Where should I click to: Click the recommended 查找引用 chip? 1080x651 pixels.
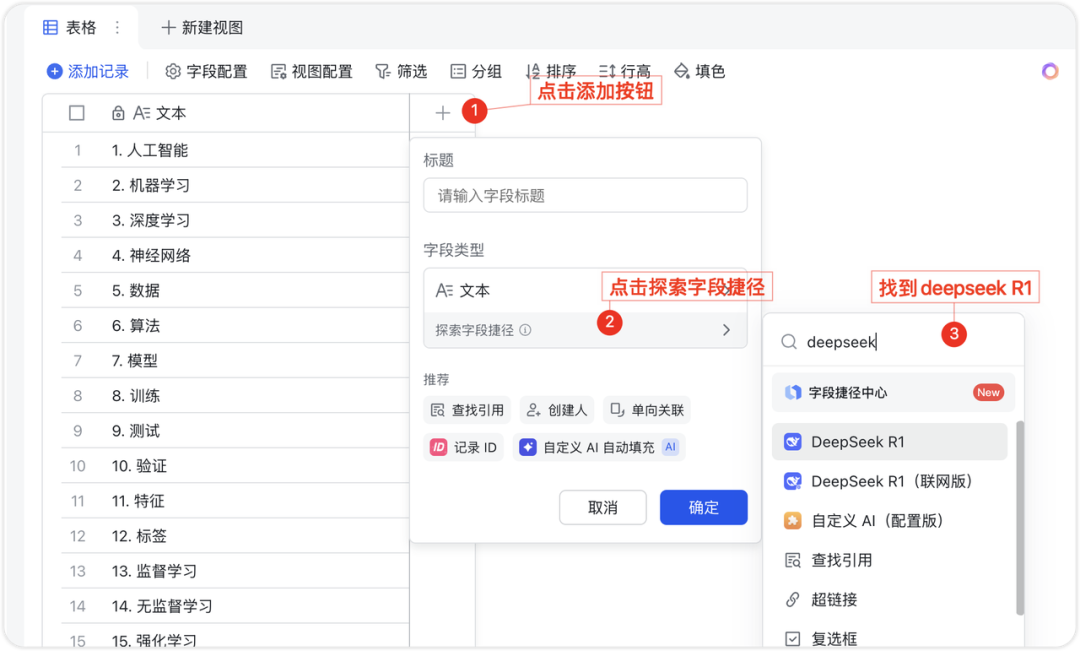467,410
